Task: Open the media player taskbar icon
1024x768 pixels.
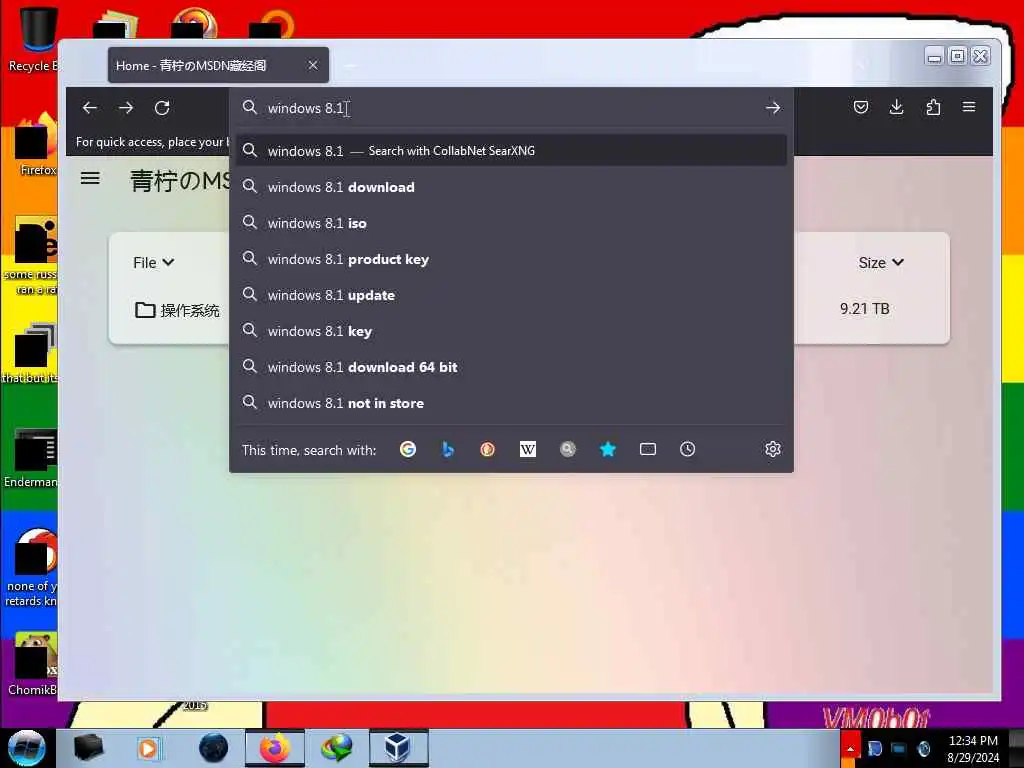Action: tap(148, 748)
